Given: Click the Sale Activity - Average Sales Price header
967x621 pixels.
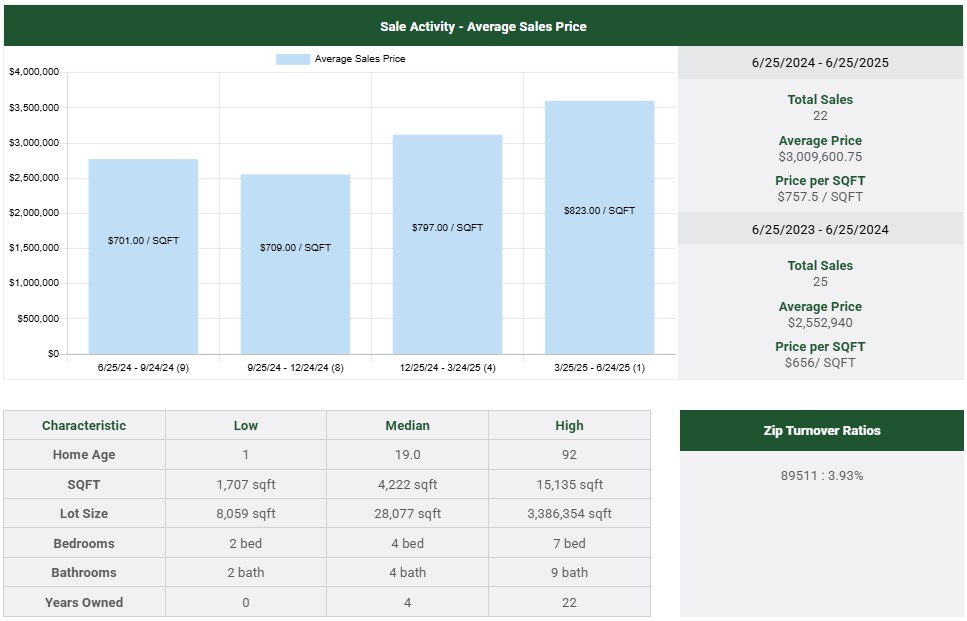Looking at the screenshot, I should [483, 26].
